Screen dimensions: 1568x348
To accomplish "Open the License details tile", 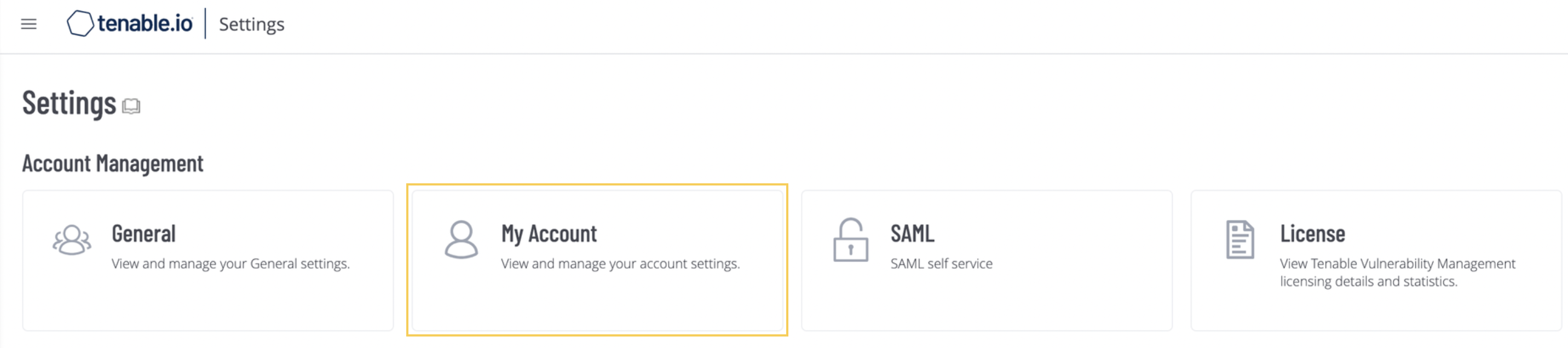I will coord(1376,260).
